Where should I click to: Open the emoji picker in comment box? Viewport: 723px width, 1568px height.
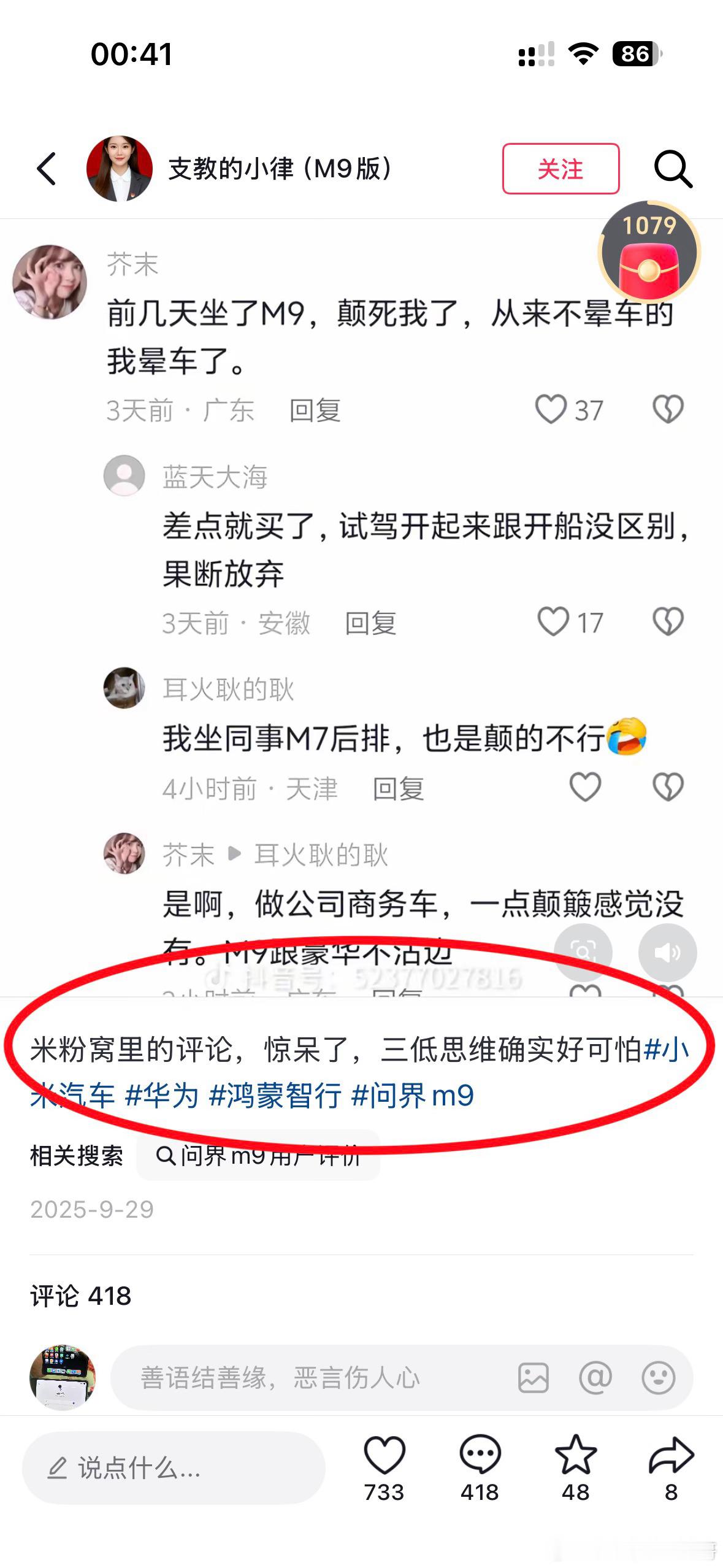click(x=658, y=1378)
